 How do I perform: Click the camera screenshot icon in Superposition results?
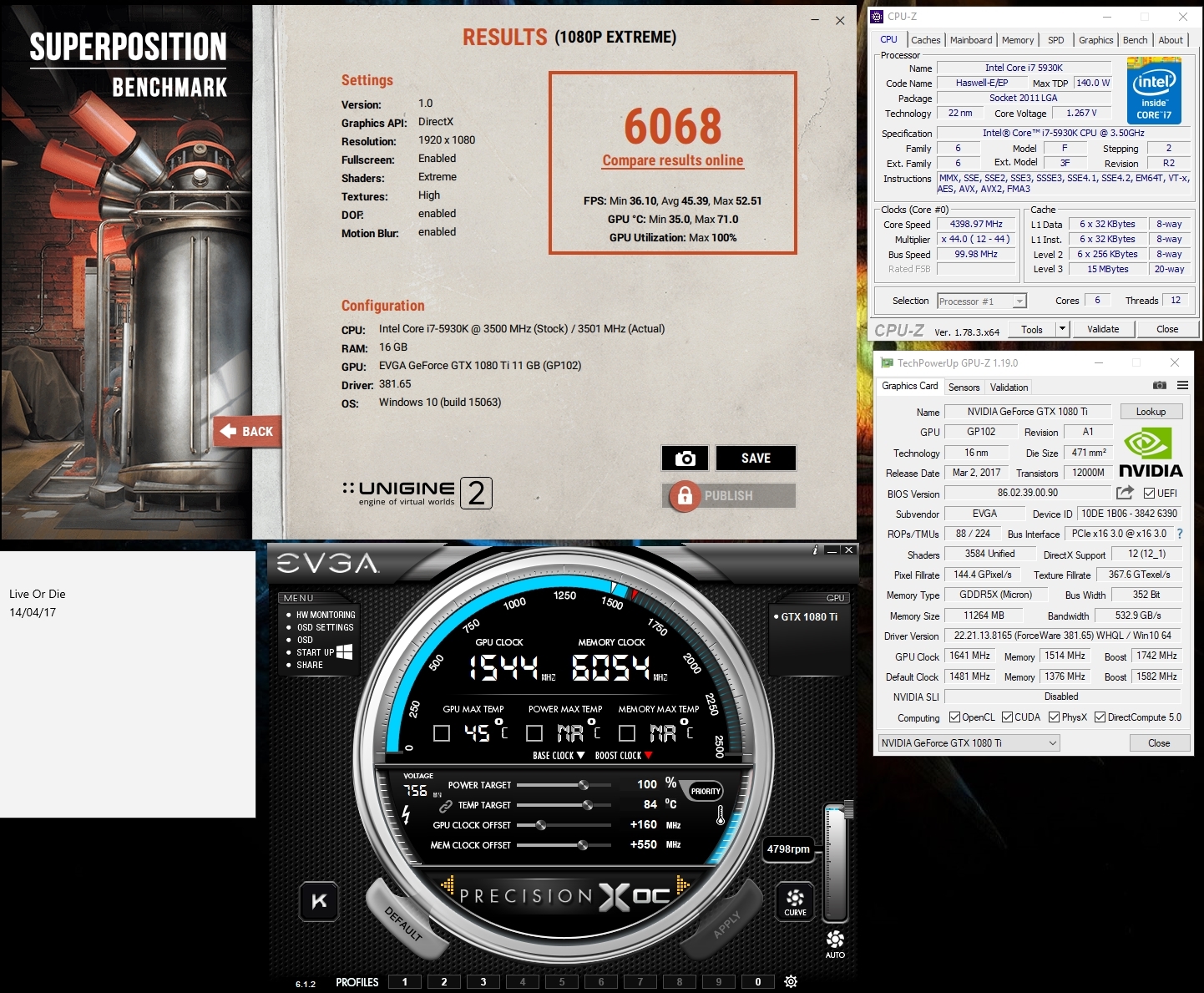pyautogui.click(x=685, y=459)
